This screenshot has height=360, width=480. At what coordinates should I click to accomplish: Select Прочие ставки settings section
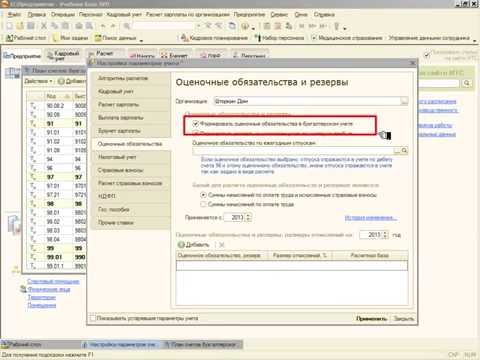click(x=130, y=222)
